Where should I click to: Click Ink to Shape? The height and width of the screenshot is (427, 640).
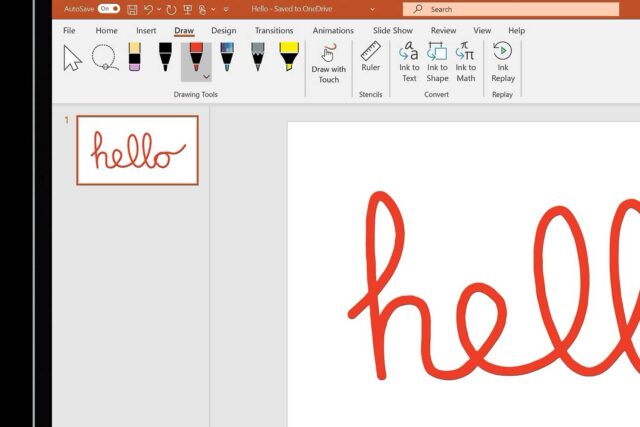coord(437,61)
